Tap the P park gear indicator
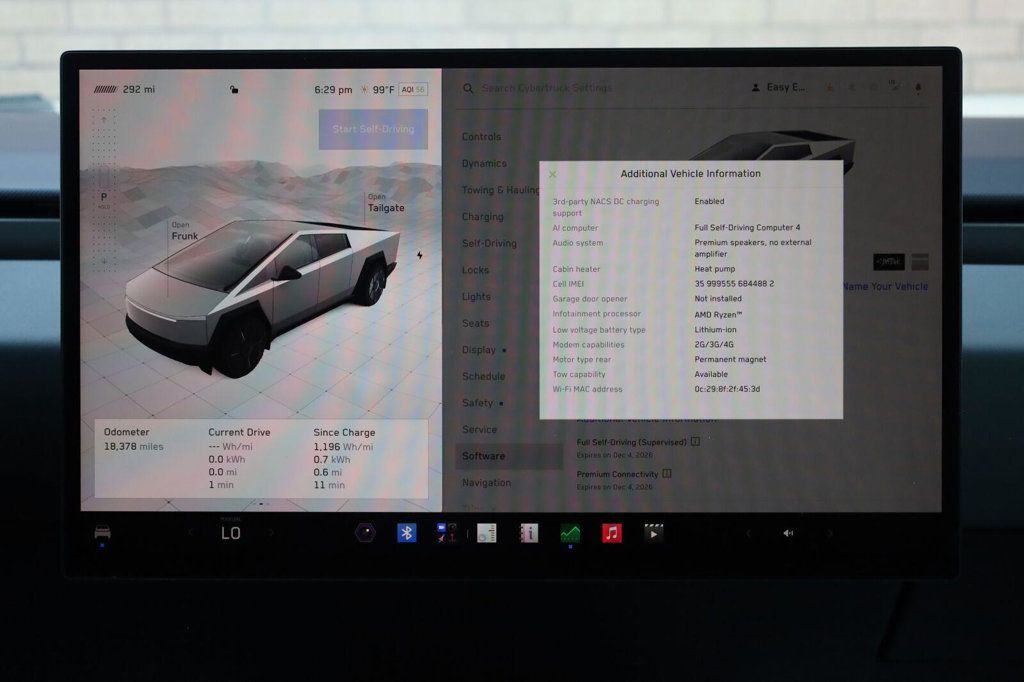Viewport: 1024px width, 682px height. pyautogui.click(x=104, y=197)
